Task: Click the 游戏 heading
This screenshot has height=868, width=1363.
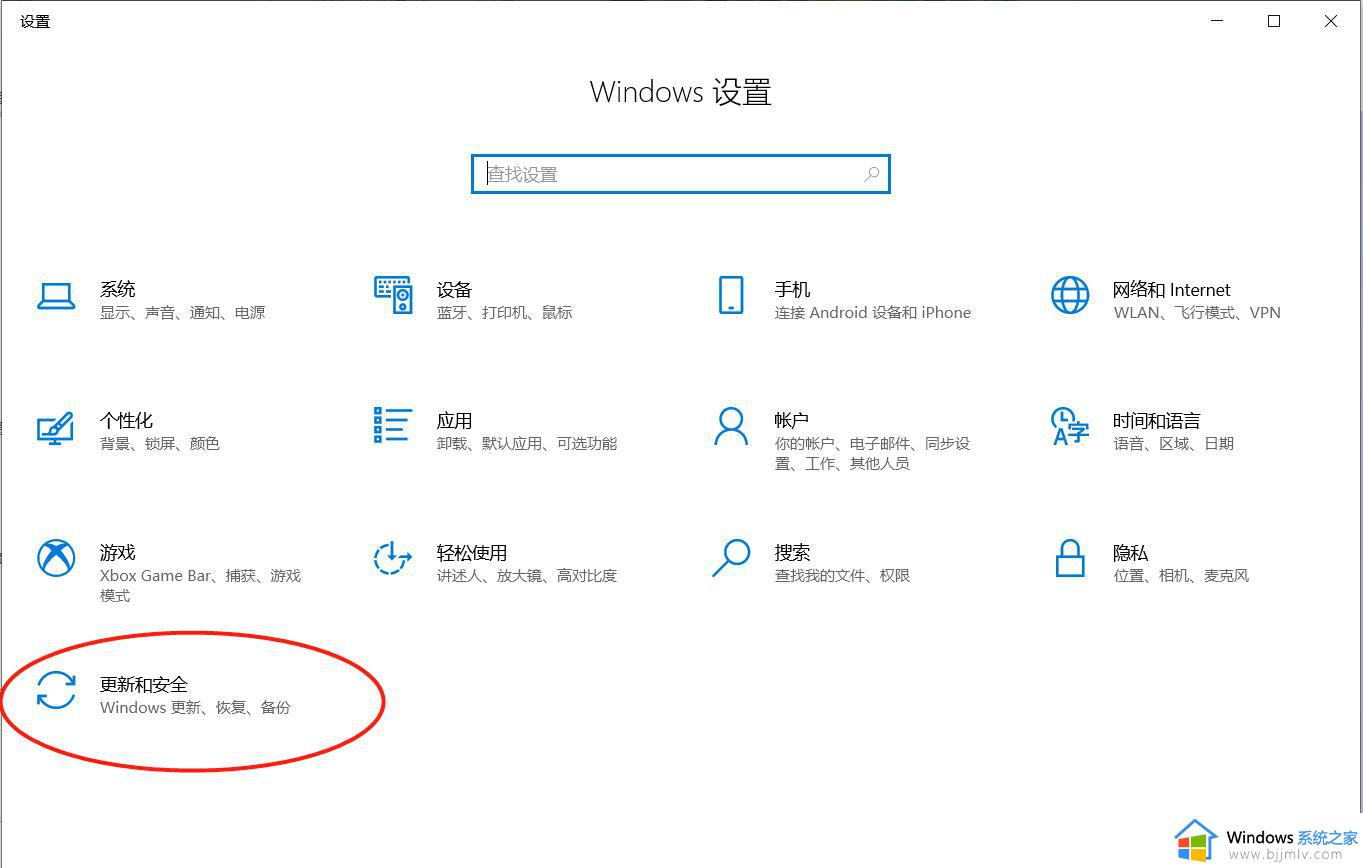Action: 117,552
